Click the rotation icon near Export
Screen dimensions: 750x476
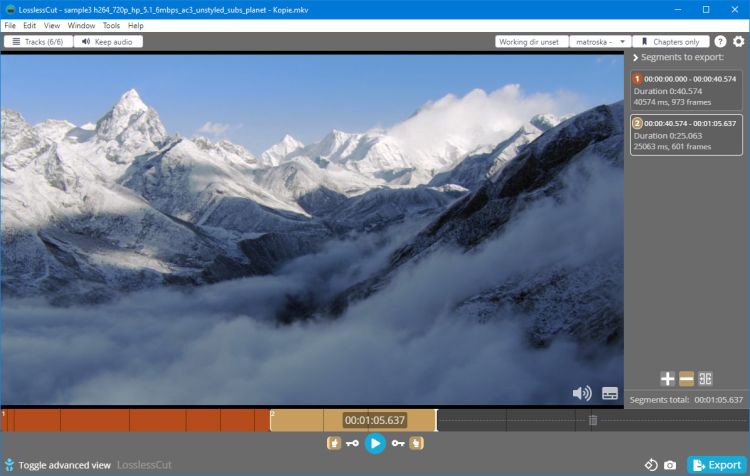click(x=650, y=465)
